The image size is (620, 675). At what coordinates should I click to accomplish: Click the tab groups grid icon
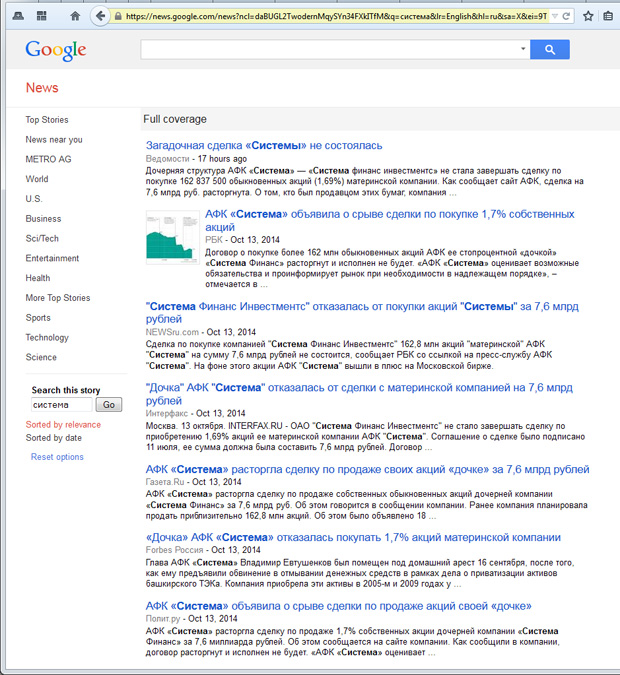pyautogui.click(x=41, y=16)
